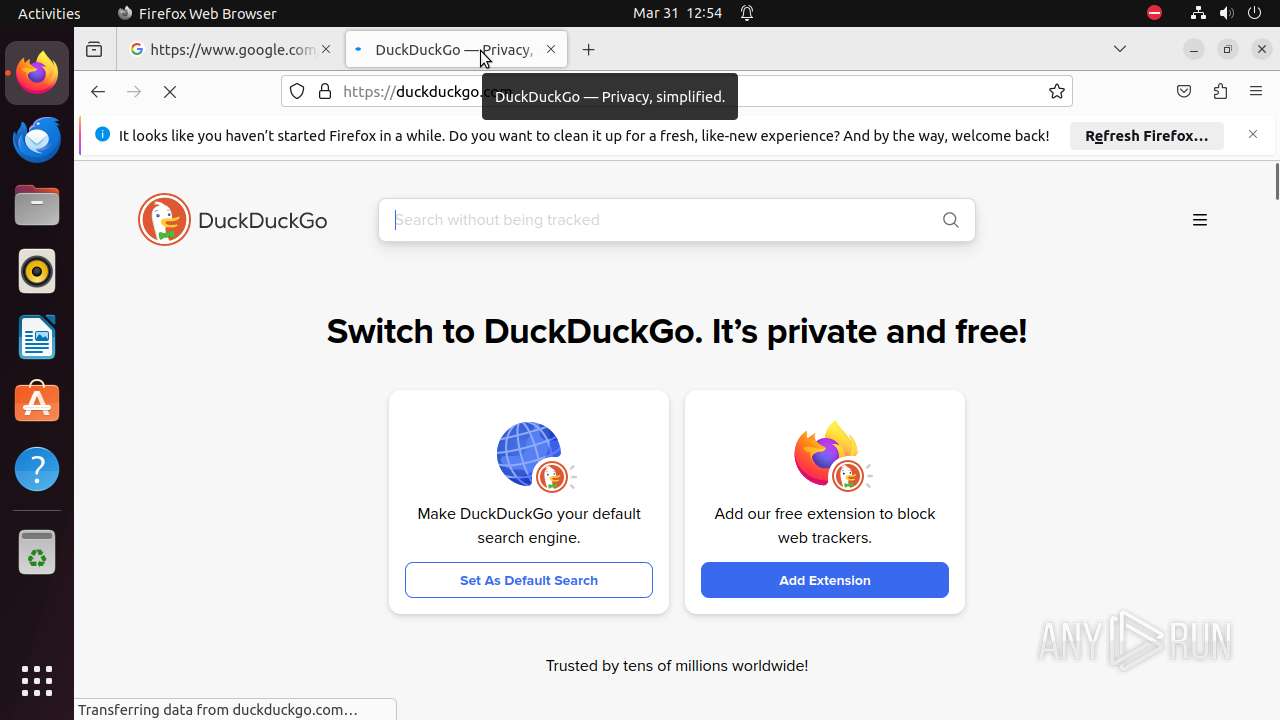Open Rhythmbox music player in dock
1280x720 pixels.
pos(37,271)
